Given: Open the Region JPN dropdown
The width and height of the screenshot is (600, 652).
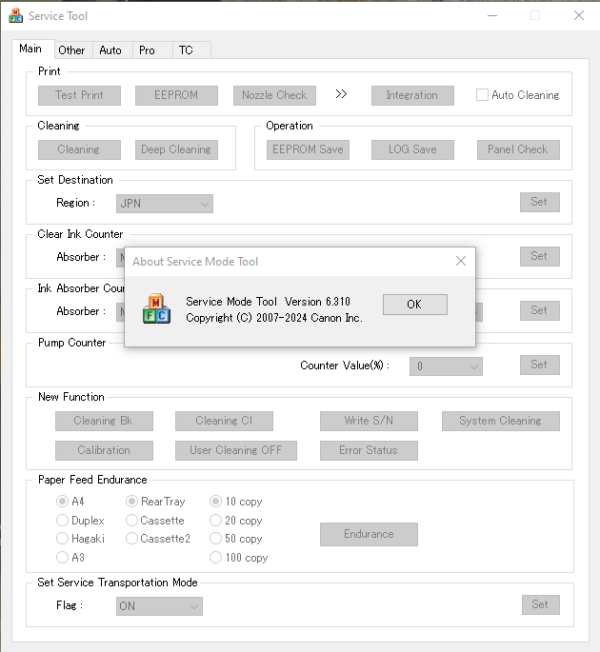Looking at the screenshot, I should 164,204.
